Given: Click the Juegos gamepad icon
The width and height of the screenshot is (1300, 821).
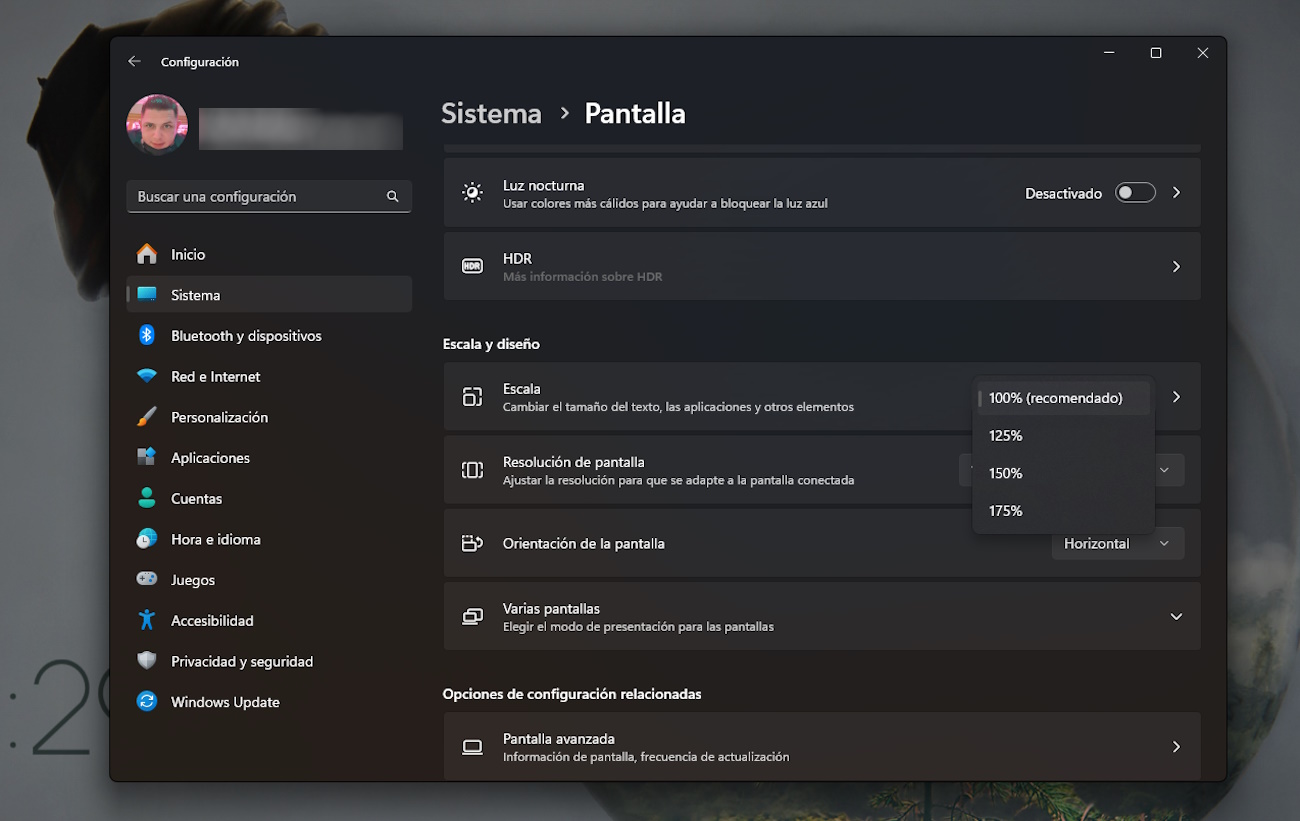Looking at the screenshot, I should (x=147, y=579).
